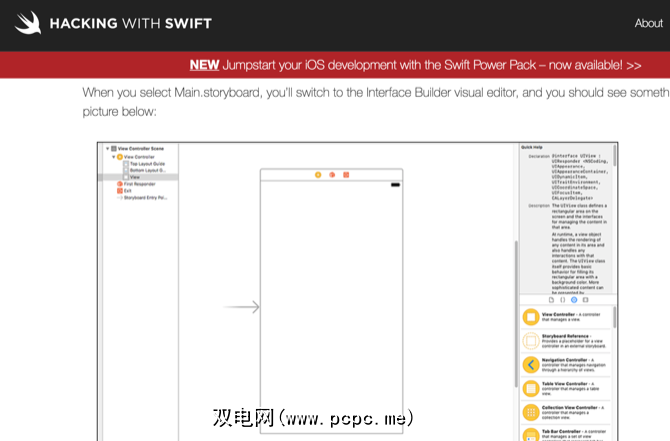Viewport: 670px width, 441px height.
Task: Select the 'Table View Controller' library entry text
Action: (x=571, y=388)
